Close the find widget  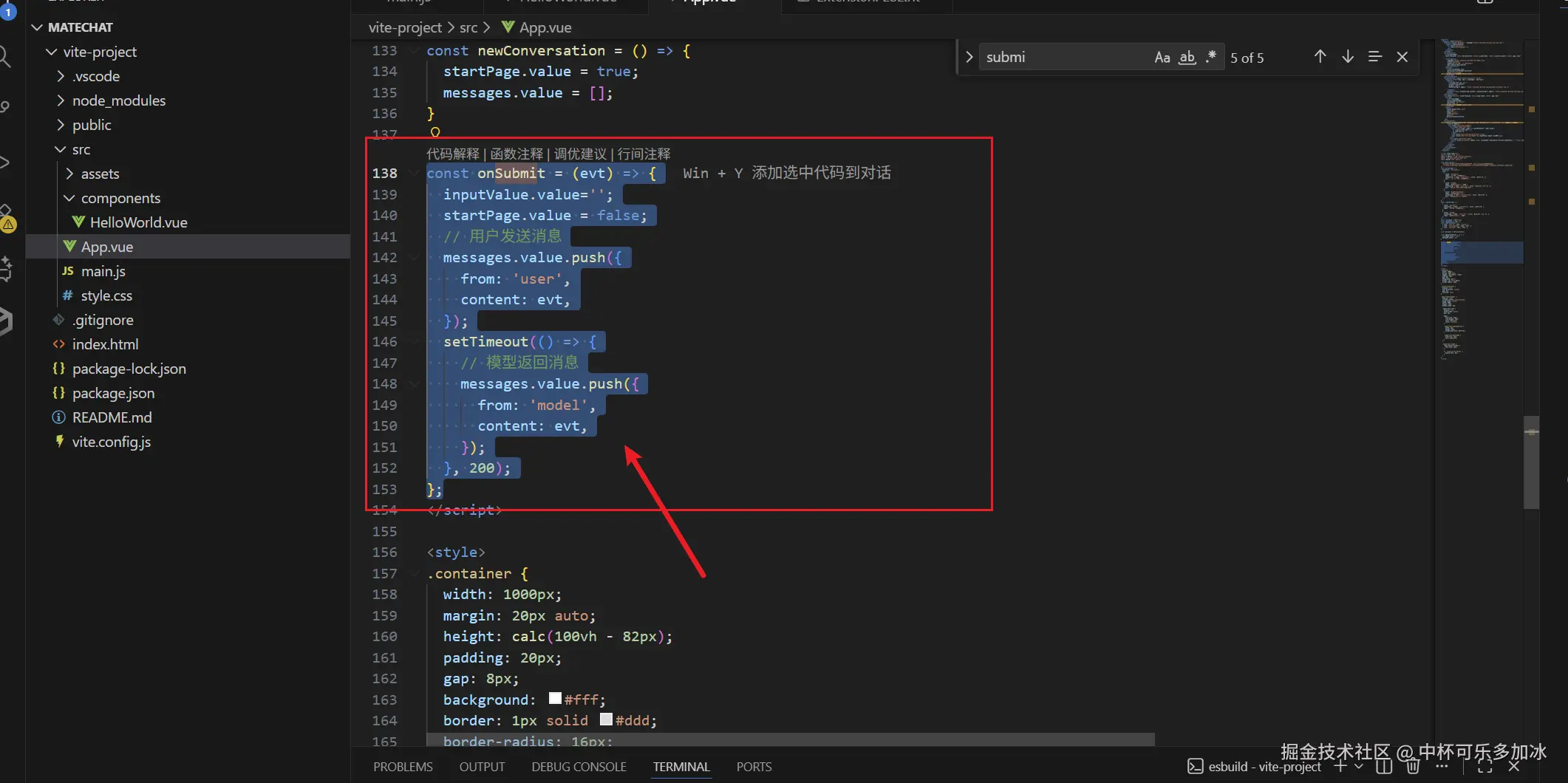tap(1402, 57)
